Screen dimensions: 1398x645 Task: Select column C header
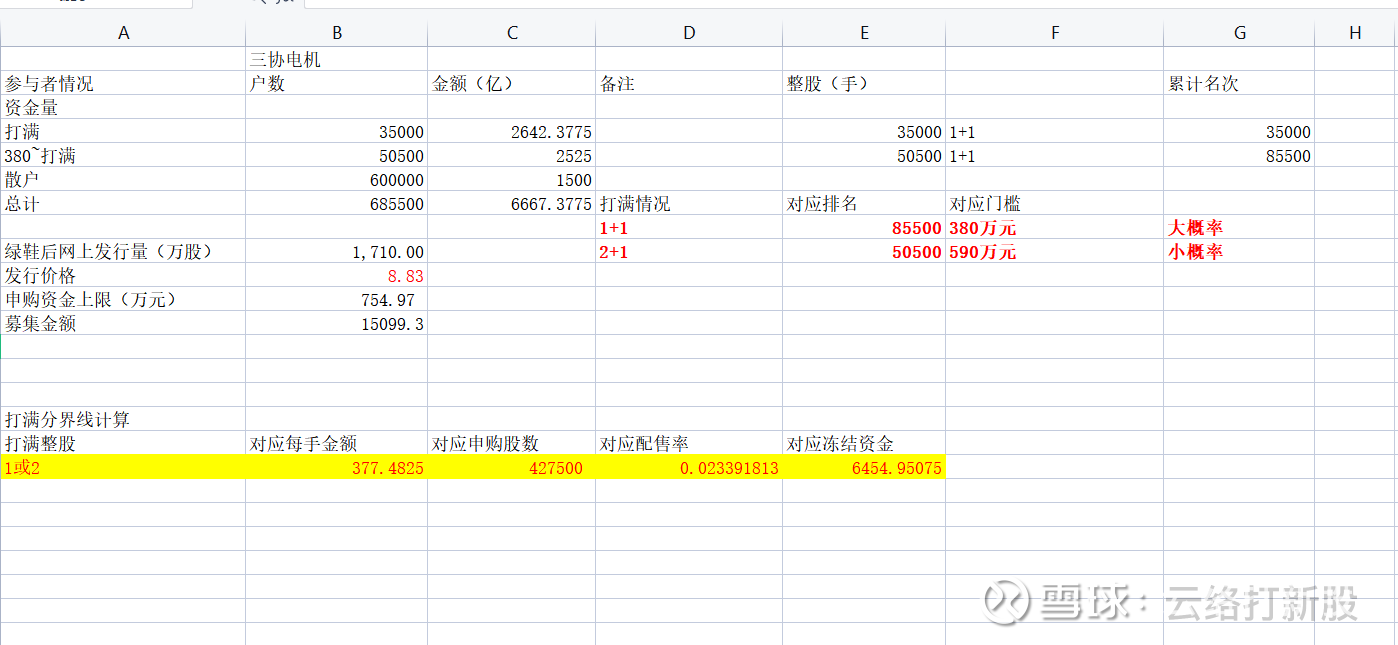pos(511,33)
